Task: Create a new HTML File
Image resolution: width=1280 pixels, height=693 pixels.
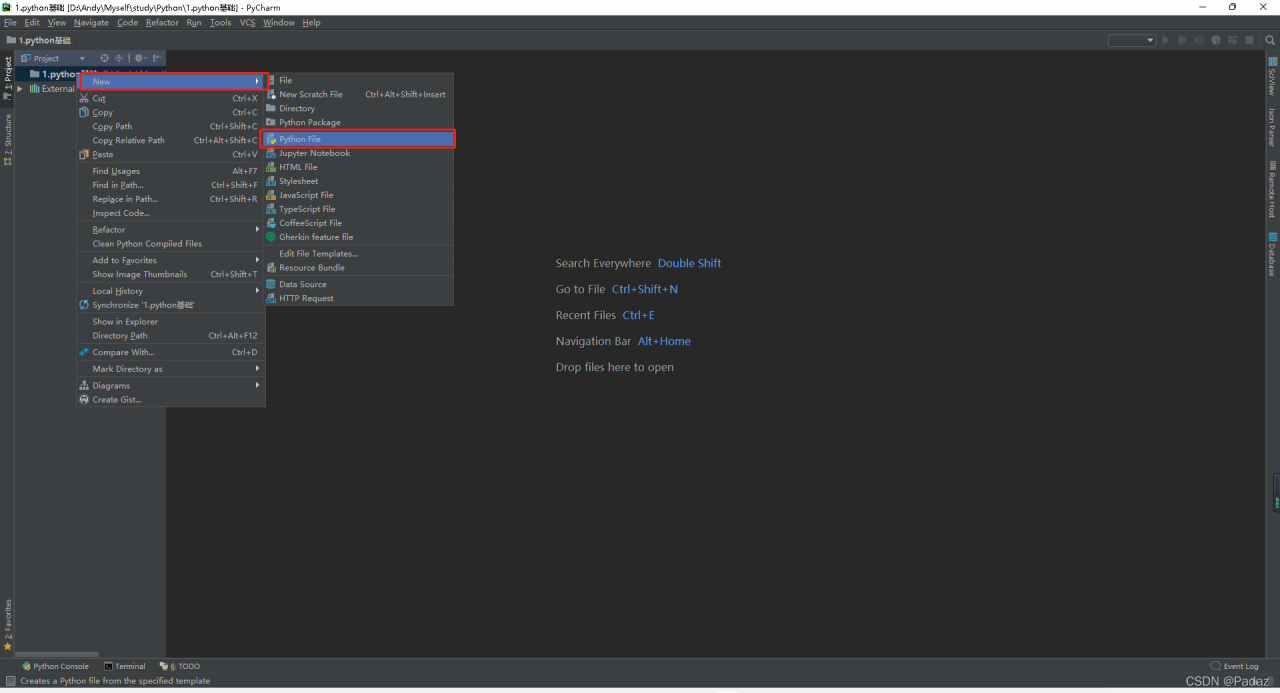Action: [x=358, y=167]
